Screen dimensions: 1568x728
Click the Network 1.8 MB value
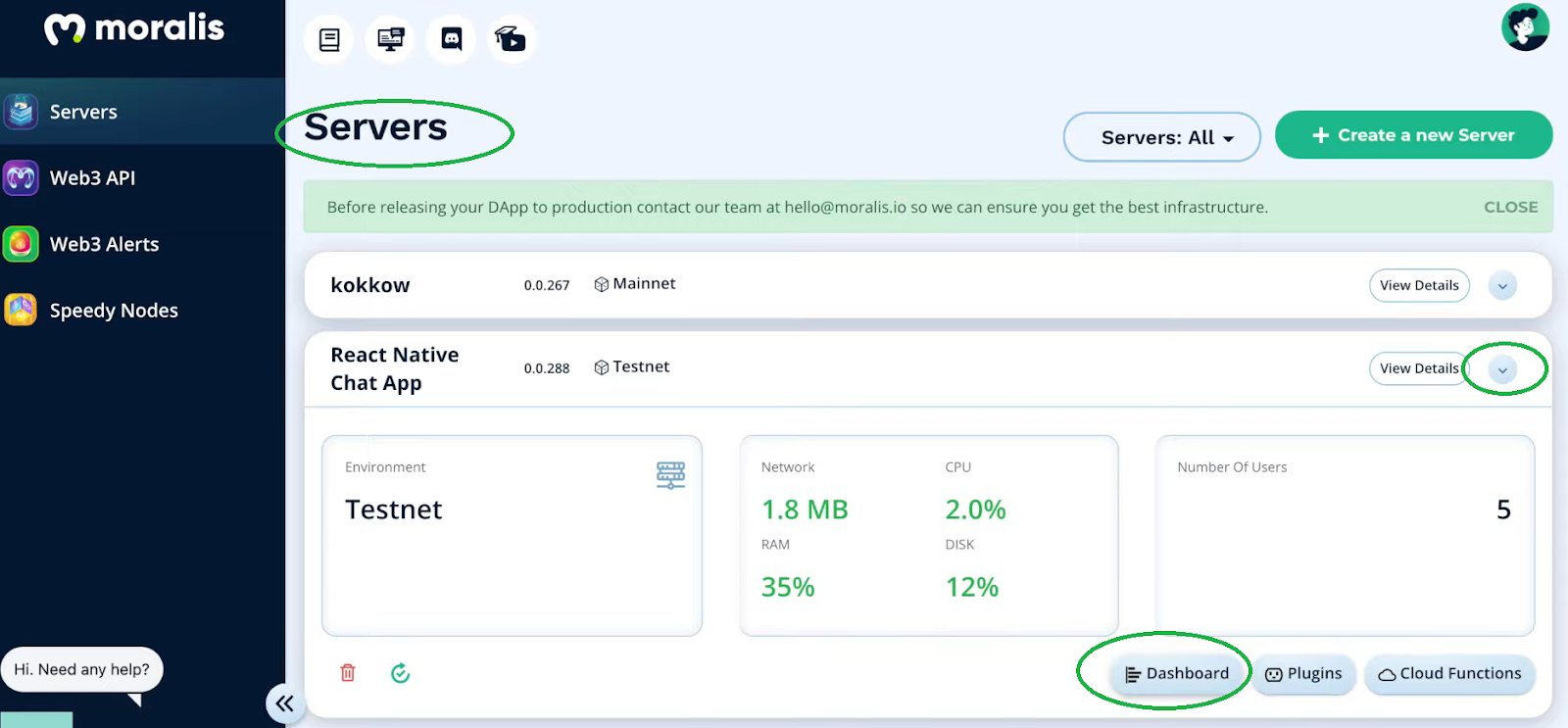coord(805,510)
